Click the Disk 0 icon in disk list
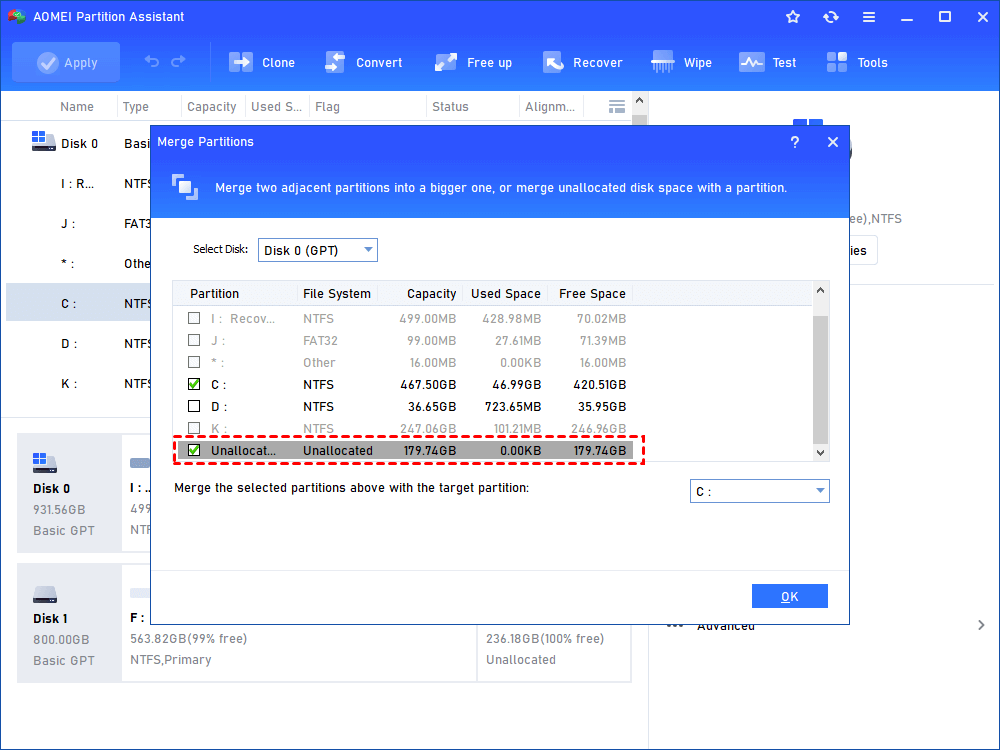 click(x=43, y=142)
